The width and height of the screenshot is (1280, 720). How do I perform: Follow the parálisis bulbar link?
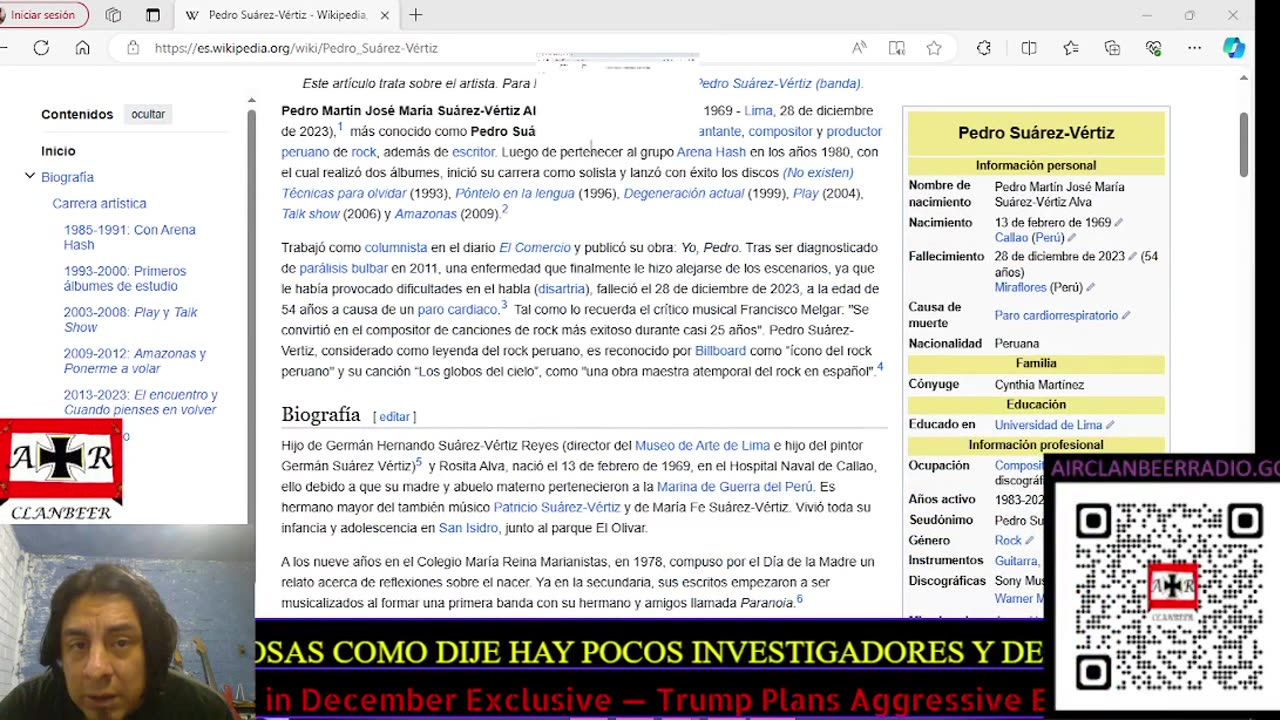[343, 268]
